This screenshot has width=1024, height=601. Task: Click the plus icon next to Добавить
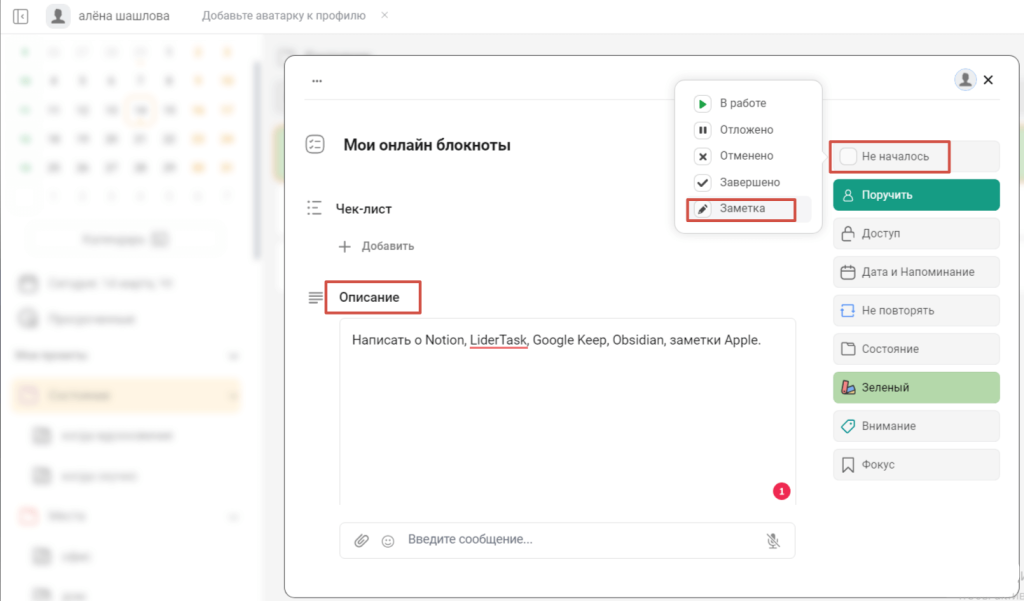(x=345, y=246)
